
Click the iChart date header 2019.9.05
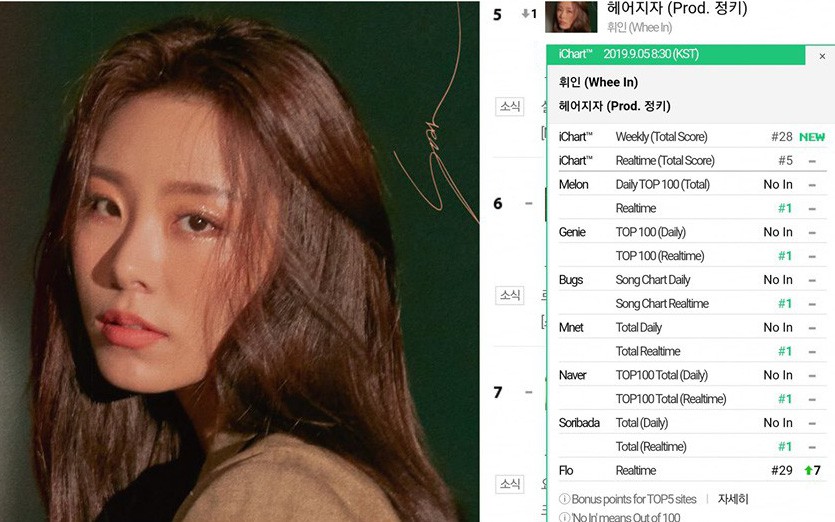point(651,54)
